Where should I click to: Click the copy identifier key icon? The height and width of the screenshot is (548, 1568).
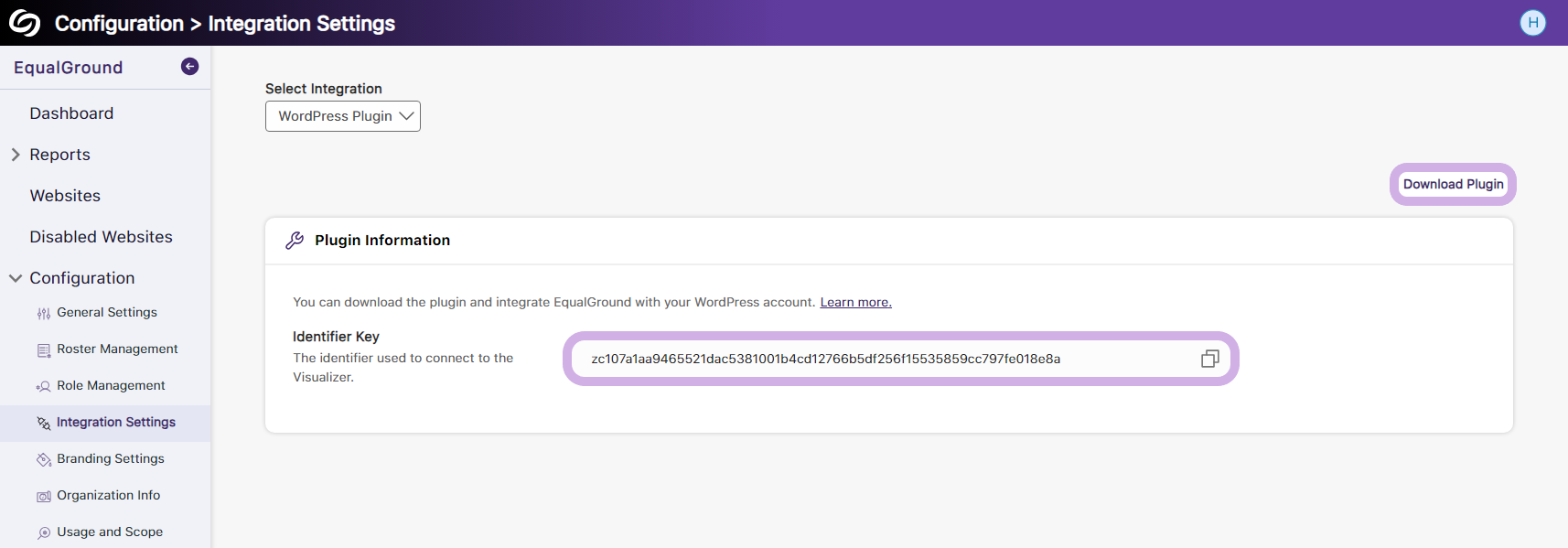[x=1209, y=359]
